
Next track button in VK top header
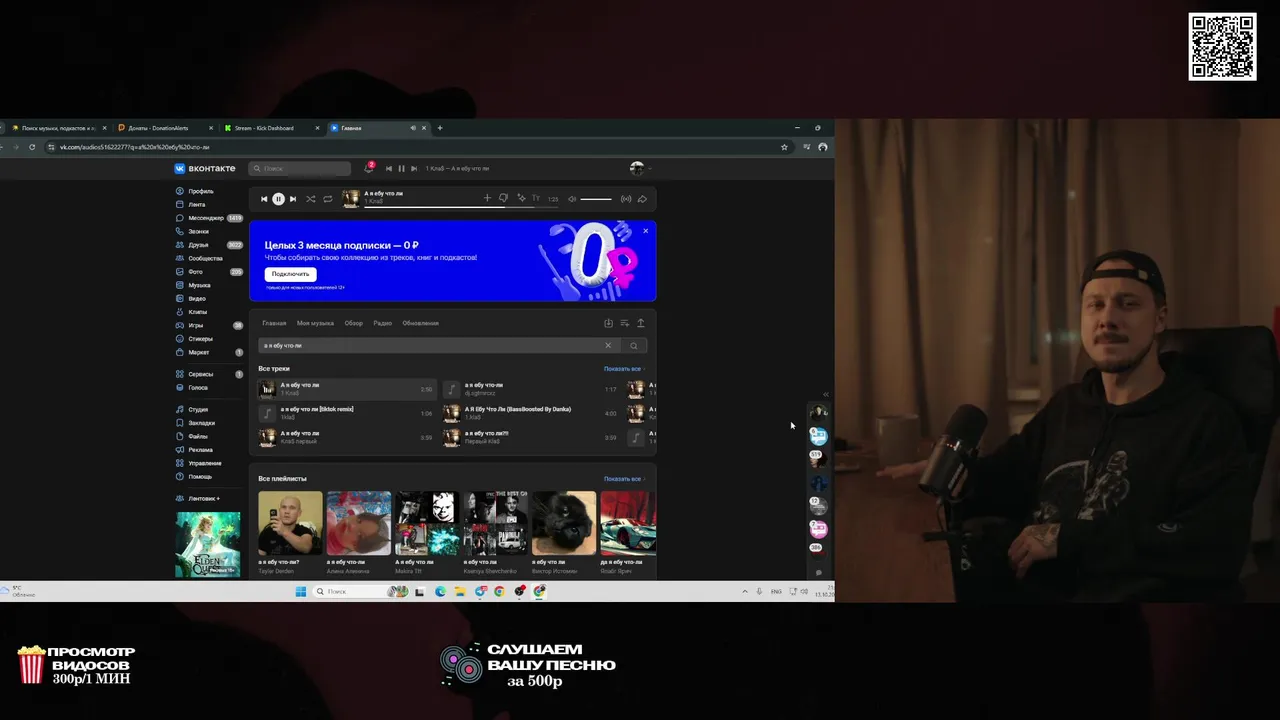(414, 168)
